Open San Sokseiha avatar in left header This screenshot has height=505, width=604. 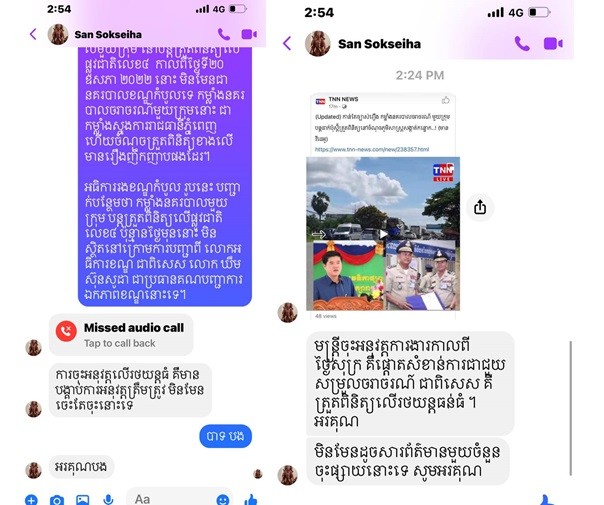tap(58, 34)
